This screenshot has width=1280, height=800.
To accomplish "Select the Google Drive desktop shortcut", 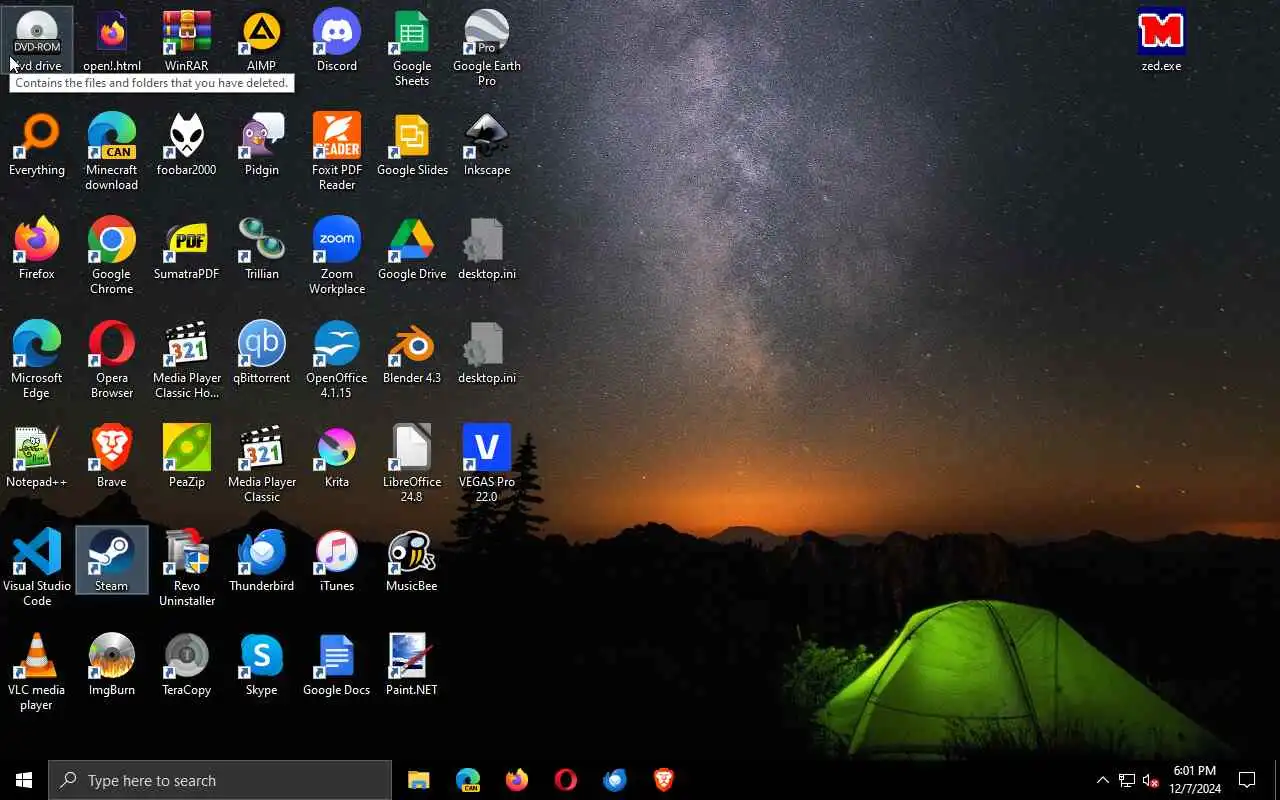I will pos(412,249).
